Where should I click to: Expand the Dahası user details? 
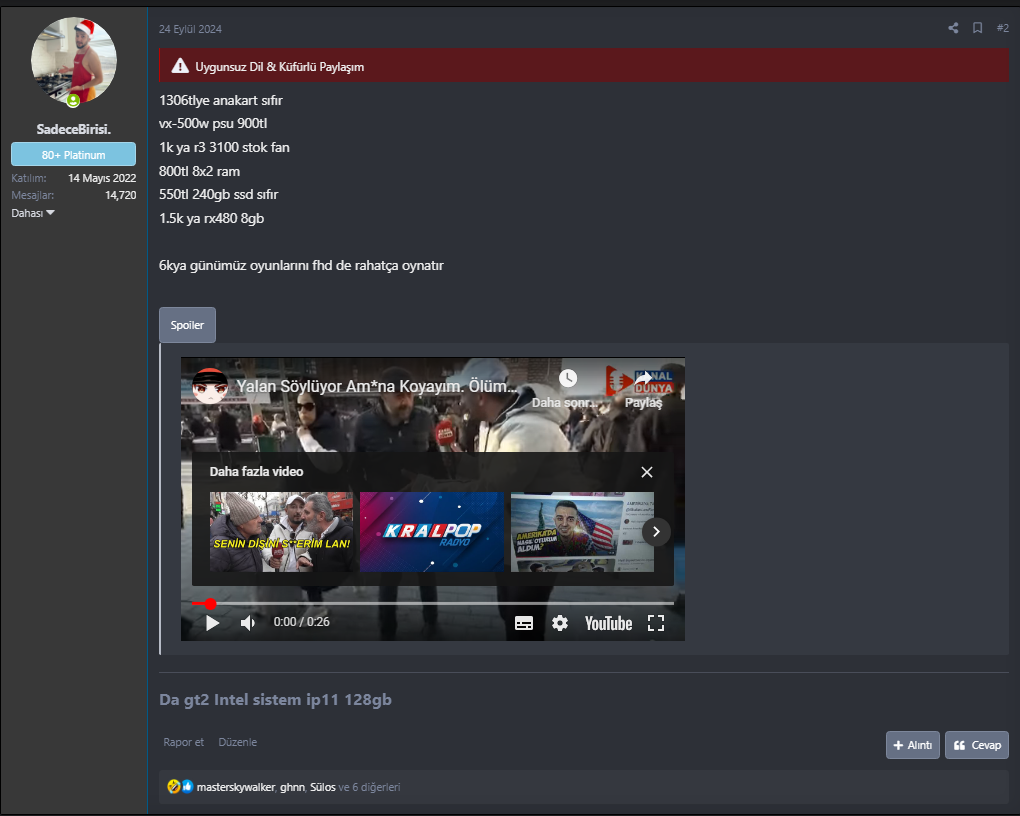coord(33,213)
